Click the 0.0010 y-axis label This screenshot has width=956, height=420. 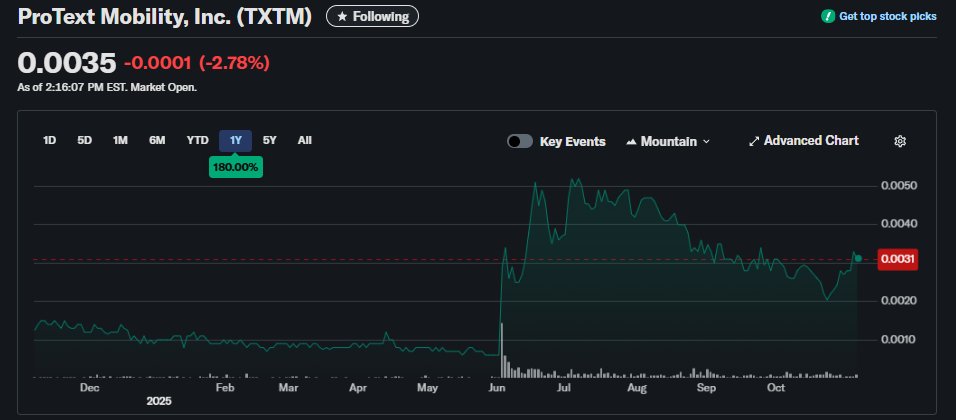click(x=897, y=340)
